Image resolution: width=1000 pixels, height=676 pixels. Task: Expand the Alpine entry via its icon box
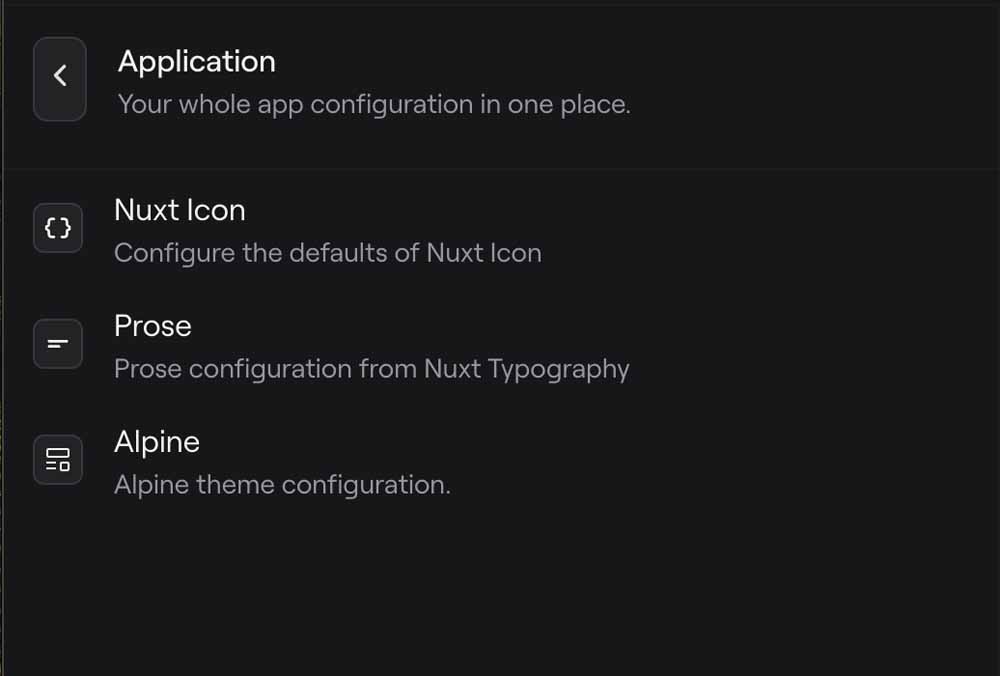click(58, 461)
